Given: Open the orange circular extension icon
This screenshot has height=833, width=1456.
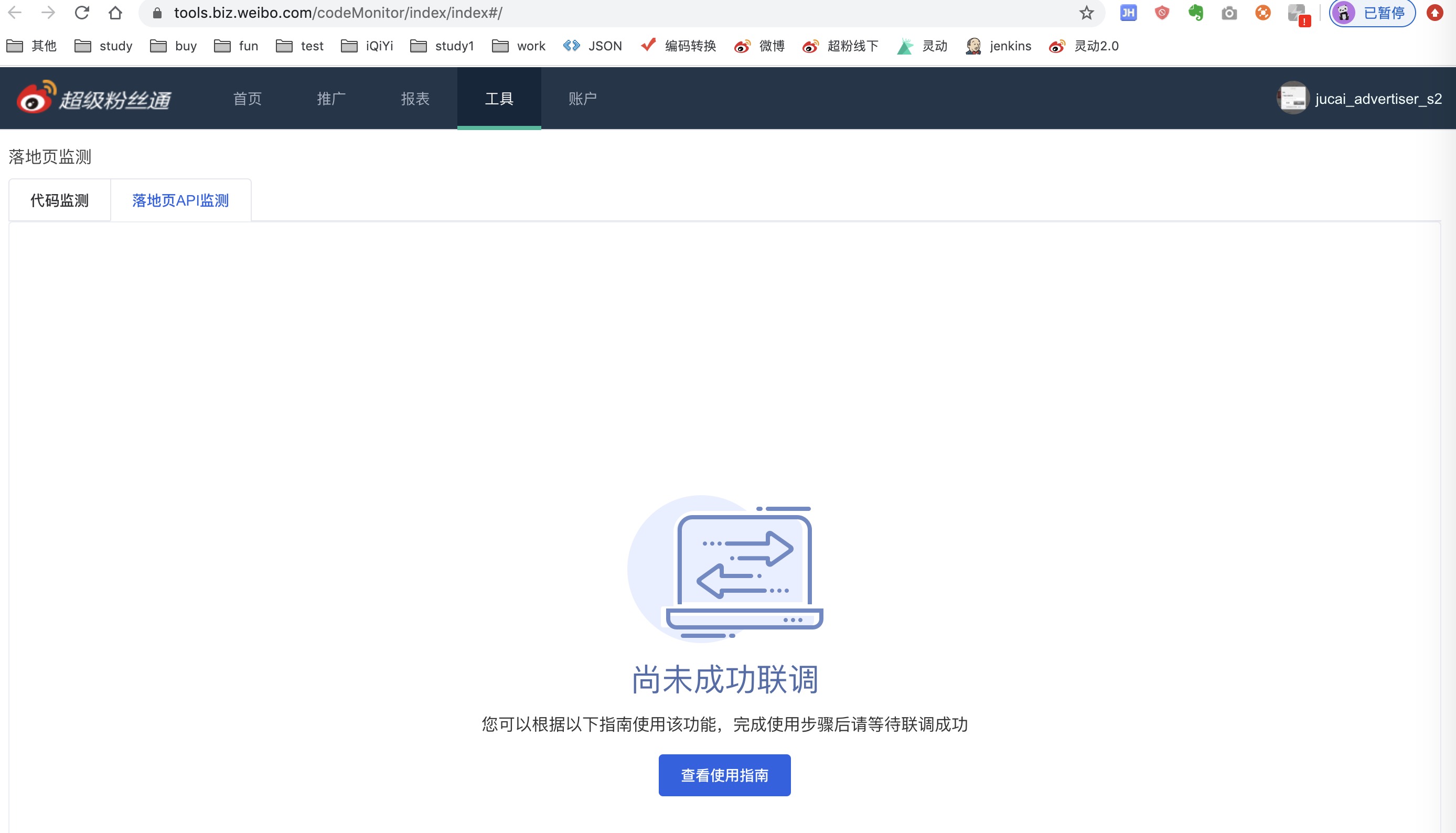Looking at the screenshot, I should (x=1264, y=13).
